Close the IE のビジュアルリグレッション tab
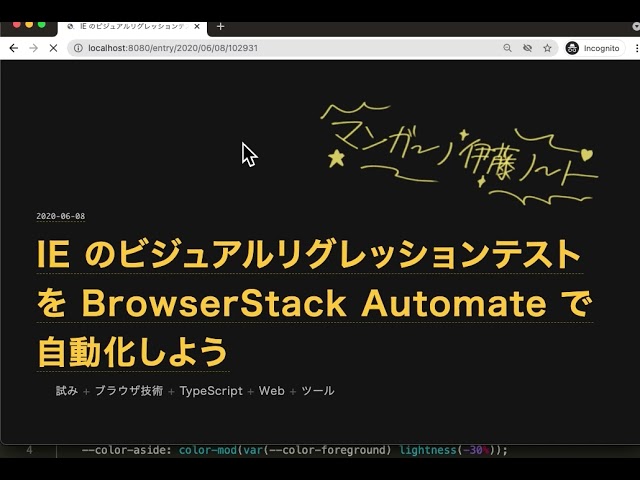Screen dimensions: 640x480 click(x=197, y=27)
